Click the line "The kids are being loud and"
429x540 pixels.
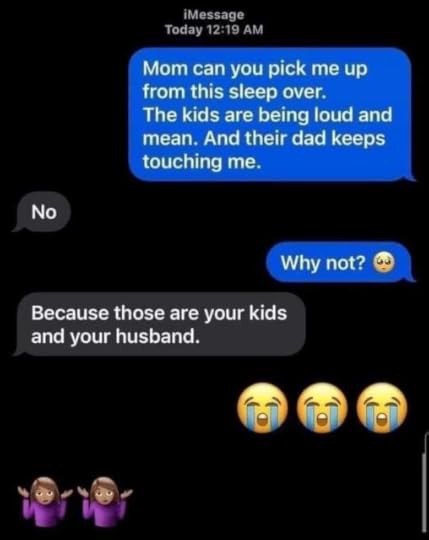268,115
